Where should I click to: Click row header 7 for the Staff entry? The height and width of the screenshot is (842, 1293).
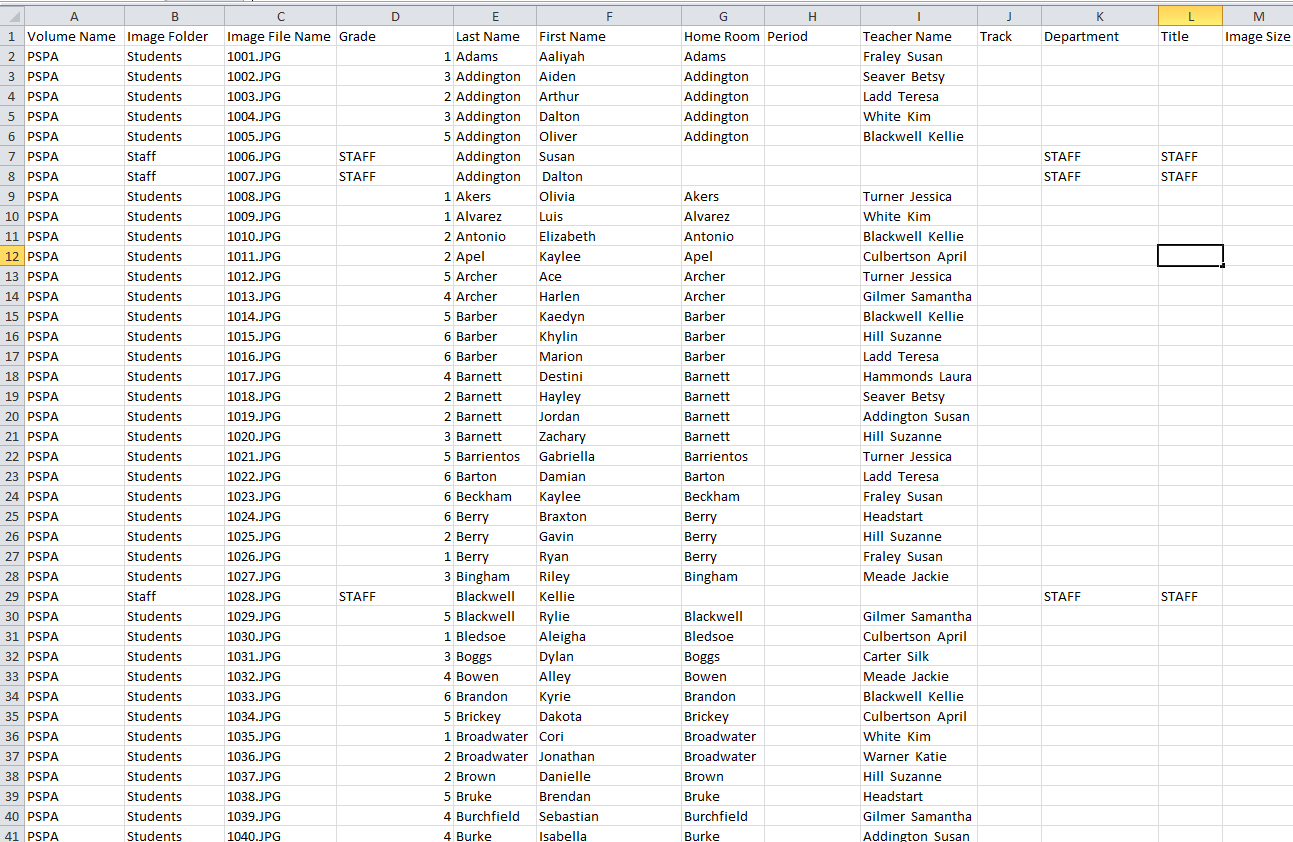[12, 156]
